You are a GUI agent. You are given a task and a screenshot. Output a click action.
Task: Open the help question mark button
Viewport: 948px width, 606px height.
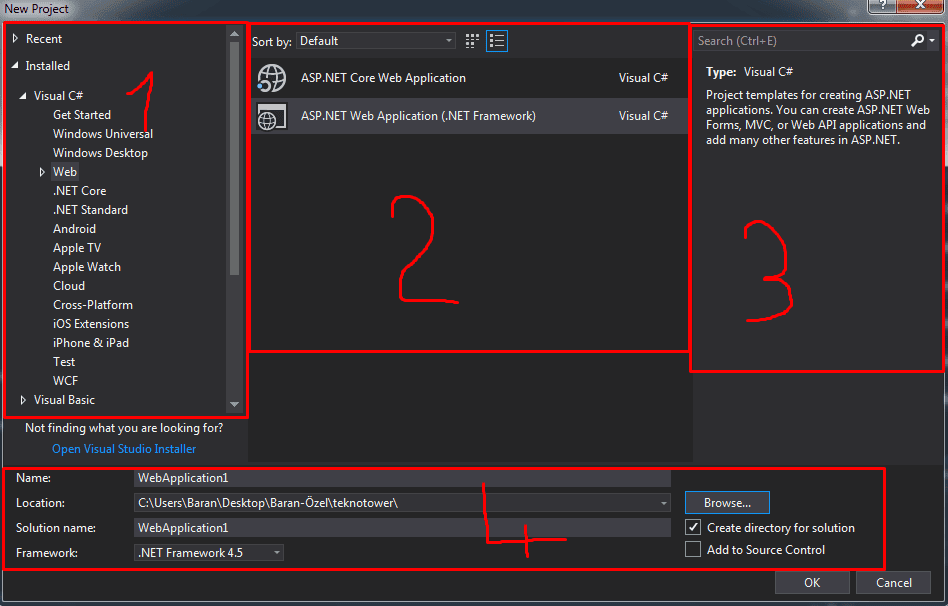[x=883, y=5]
